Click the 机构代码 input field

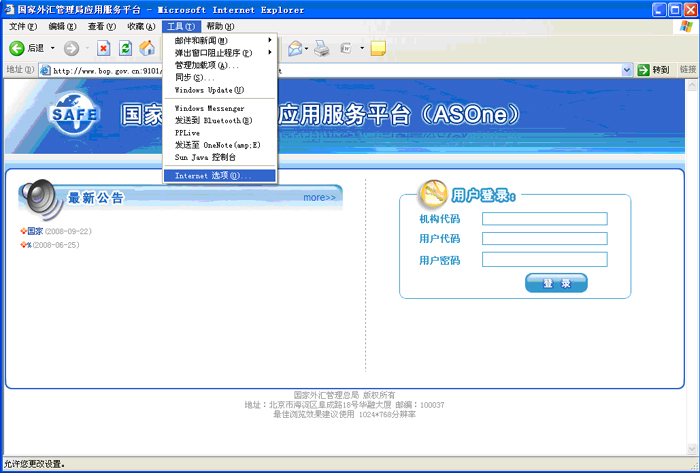[x=544, y=219]
